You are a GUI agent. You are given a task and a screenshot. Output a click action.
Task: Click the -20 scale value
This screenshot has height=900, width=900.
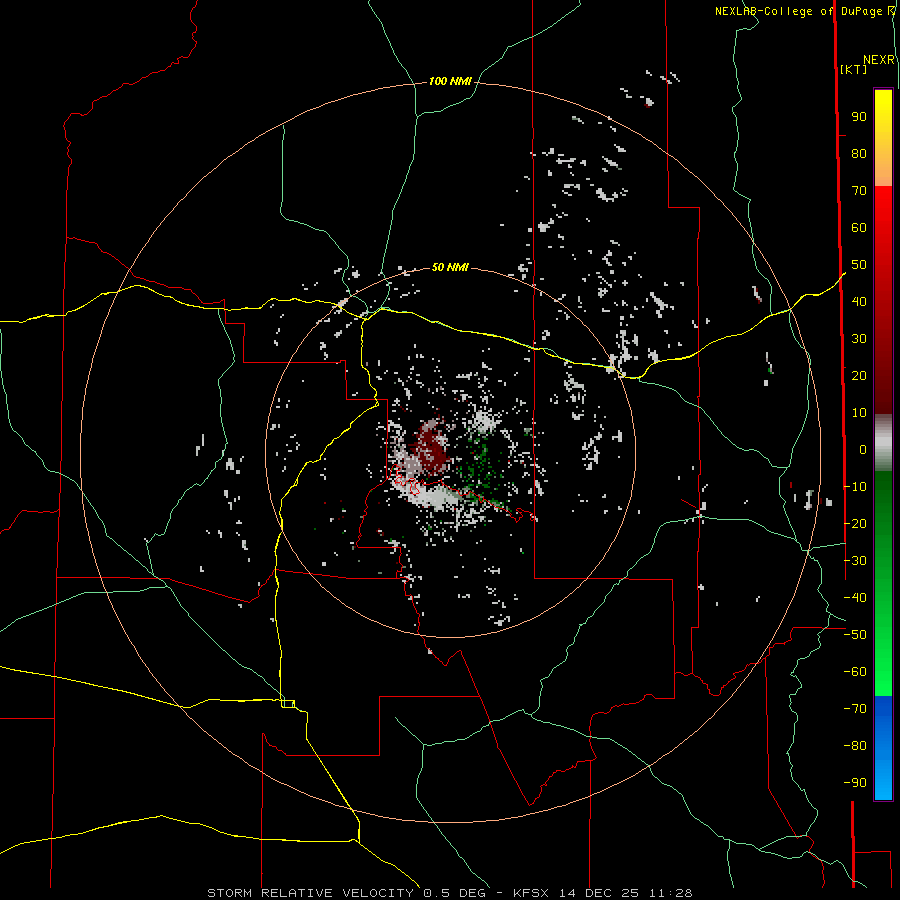tap(855, 523)
